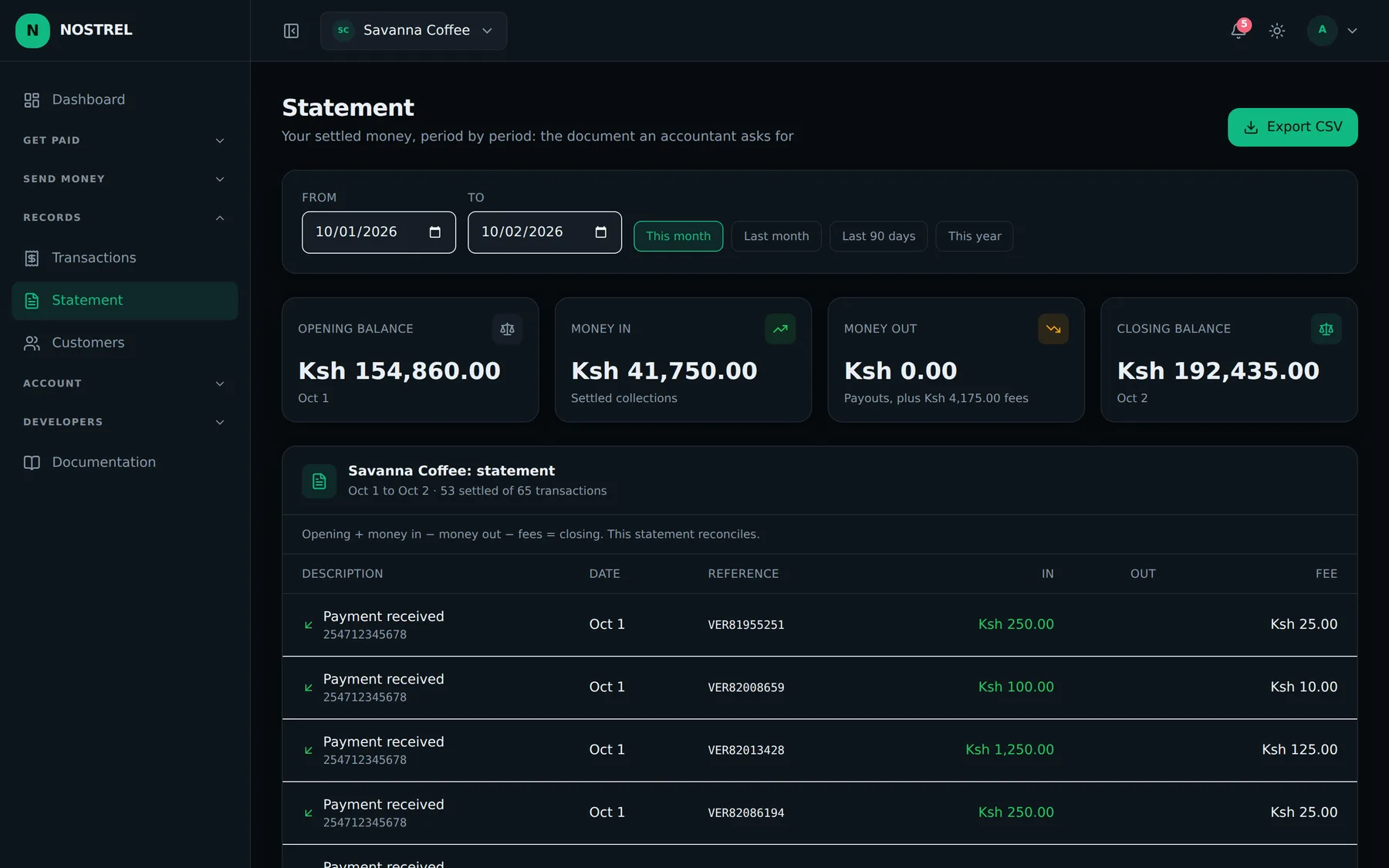Viewport: 1389px width, 868px height.
Task: Click the Statement document icon in sidebar
Action: point(32,301)
